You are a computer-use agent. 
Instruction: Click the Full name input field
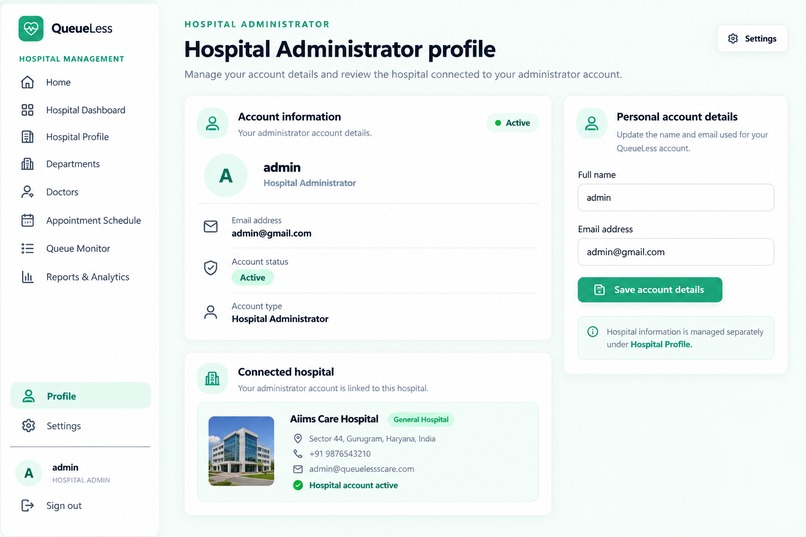click(x=676, y=197)
